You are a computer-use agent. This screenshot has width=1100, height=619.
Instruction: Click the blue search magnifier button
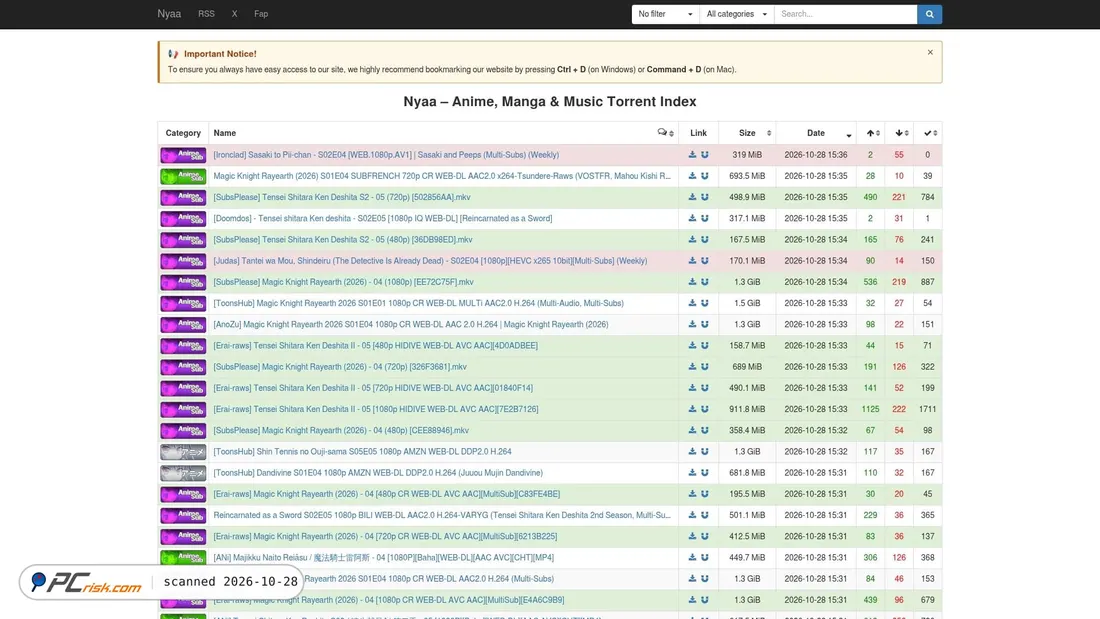coord(929,14)
